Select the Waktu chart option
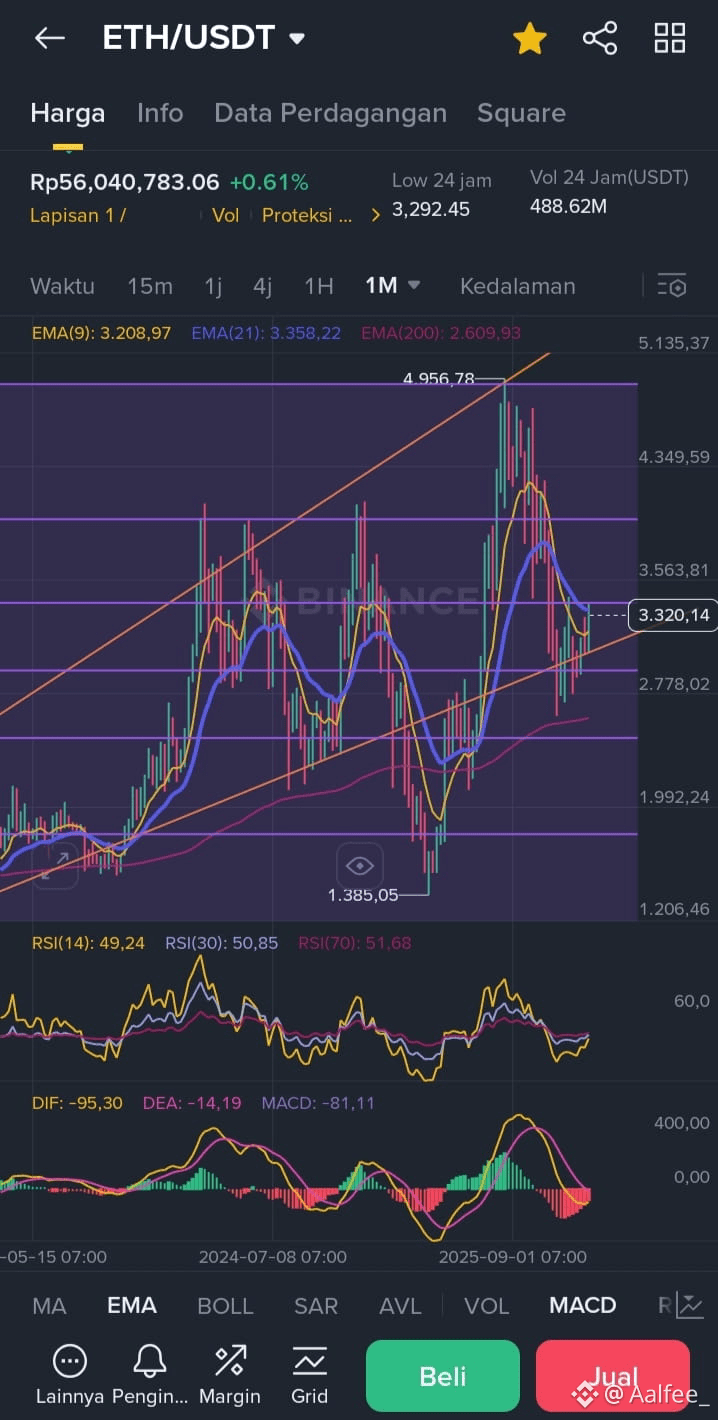The image size is (718, 1420). [62, 286]
